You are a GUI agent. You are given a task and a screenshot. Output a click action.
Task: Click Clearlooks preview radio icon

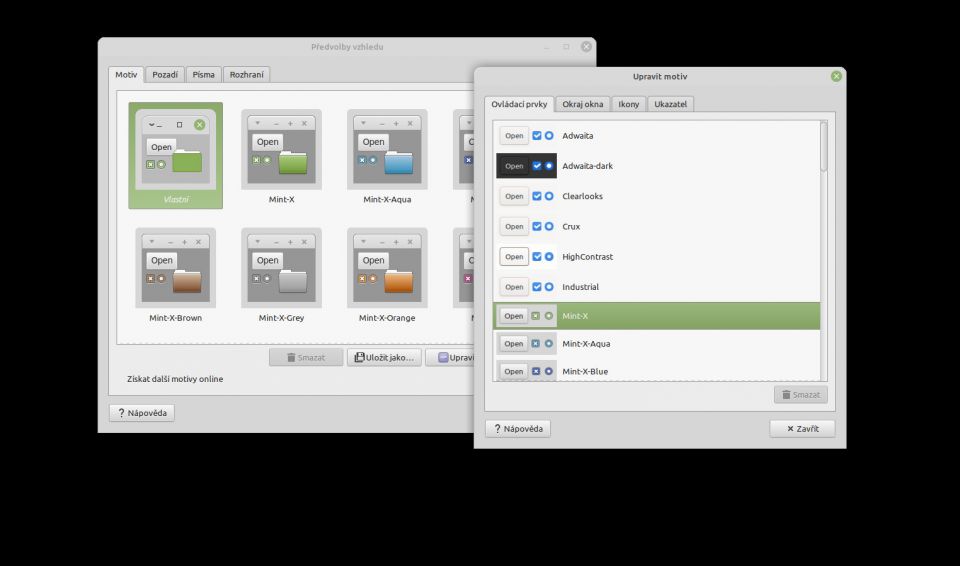[549, 196]
